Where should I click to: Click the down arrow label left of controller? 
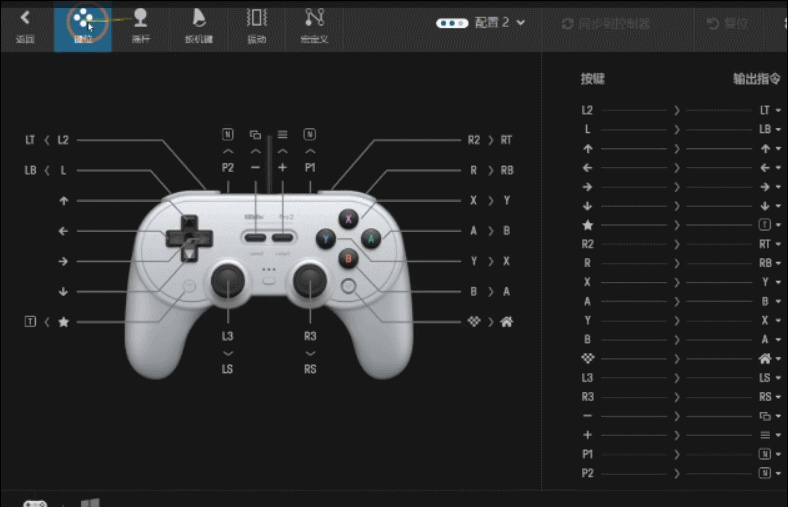pos(63,291)
